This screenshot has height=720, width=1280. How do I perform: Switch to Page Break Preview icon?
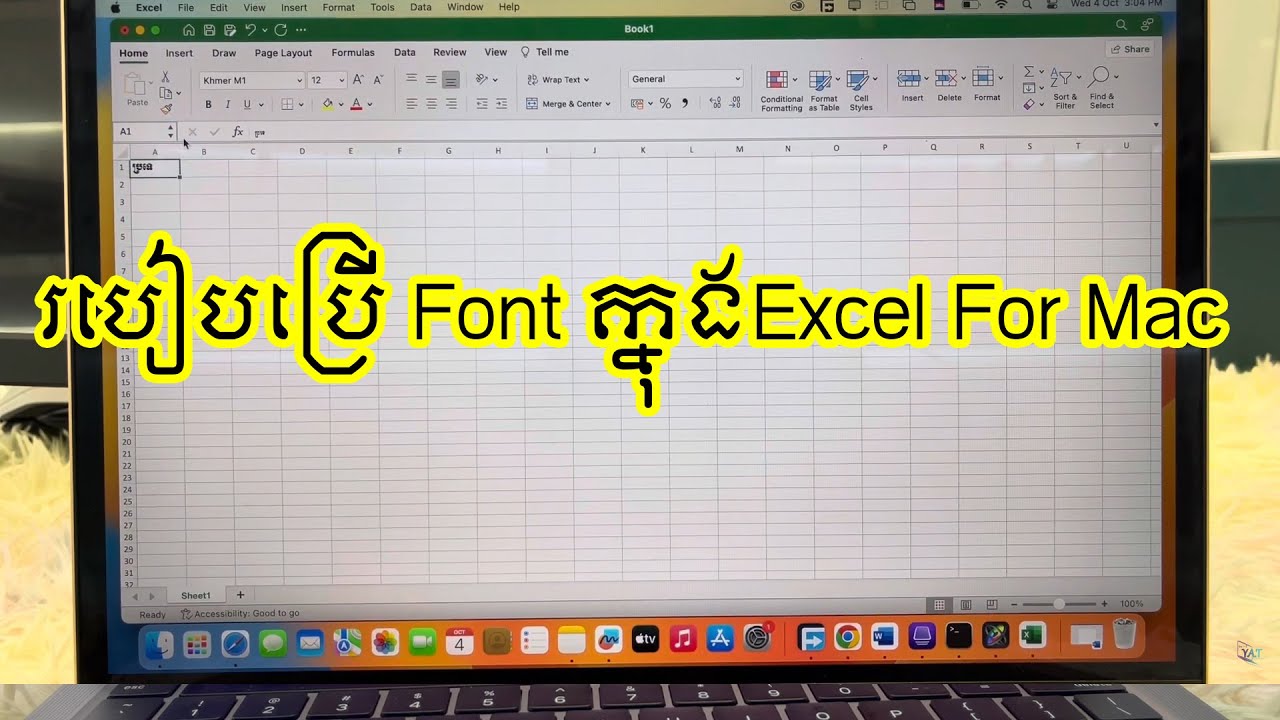click(992, 605)
